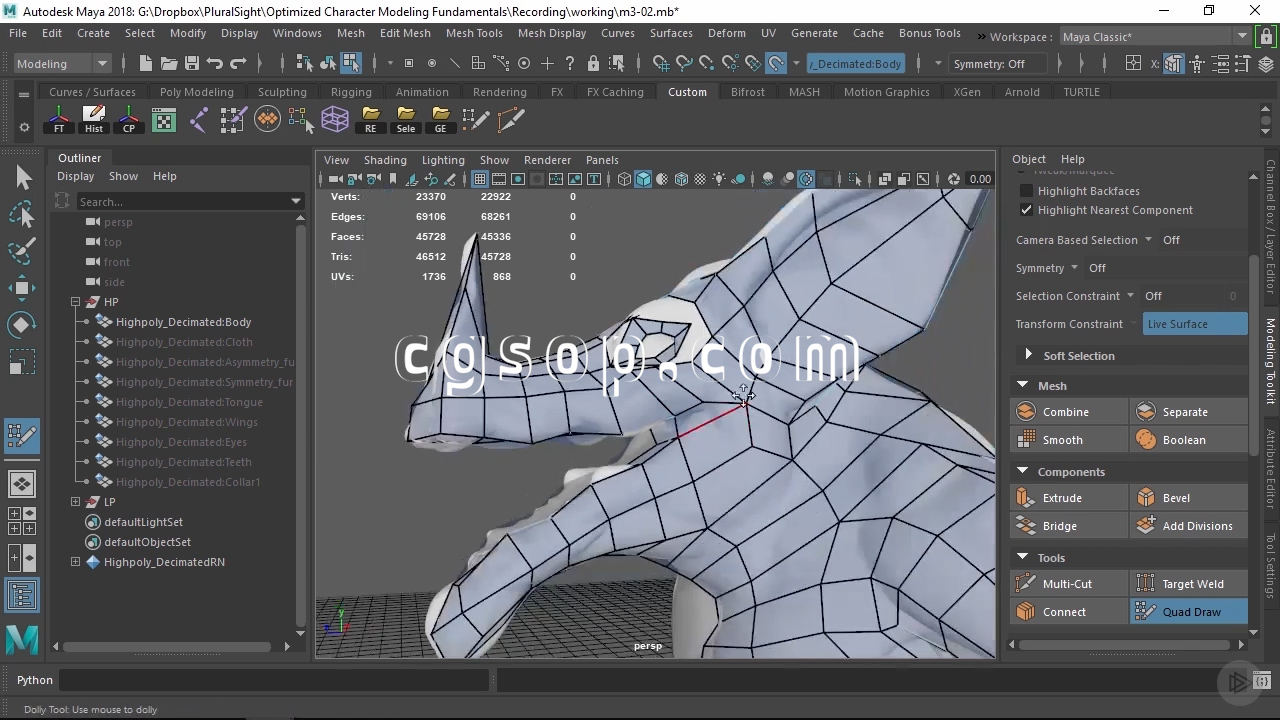Image resolution: width=1280 pixels, height=720 pixels.
Task: Click the Target Weld tool icon
Action: 1145,584
